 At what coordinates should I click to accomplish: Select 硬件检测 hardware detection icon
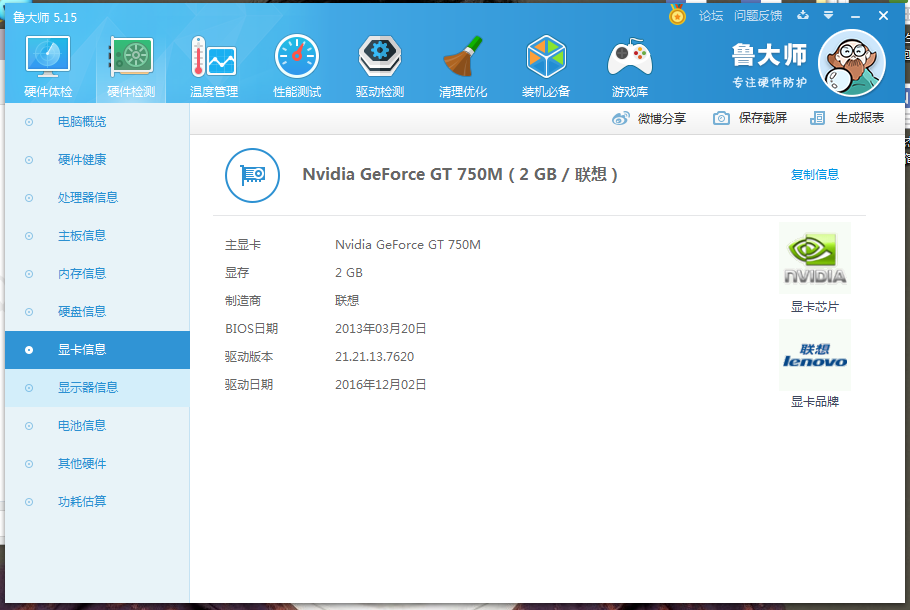pyautogui.click(x=131, y=56)
